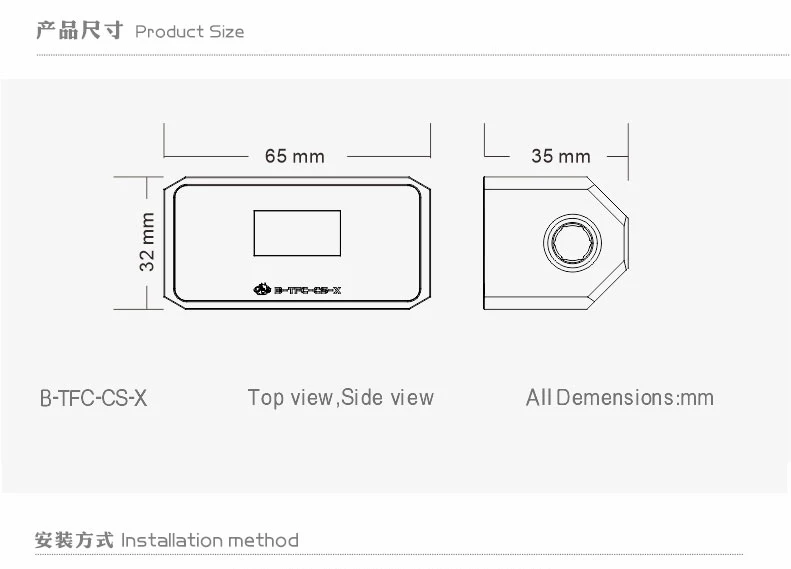The width and height of the screenshot is (791, 569).
Task: Select the vertical 32 mm height label
Action: [147, 242]
